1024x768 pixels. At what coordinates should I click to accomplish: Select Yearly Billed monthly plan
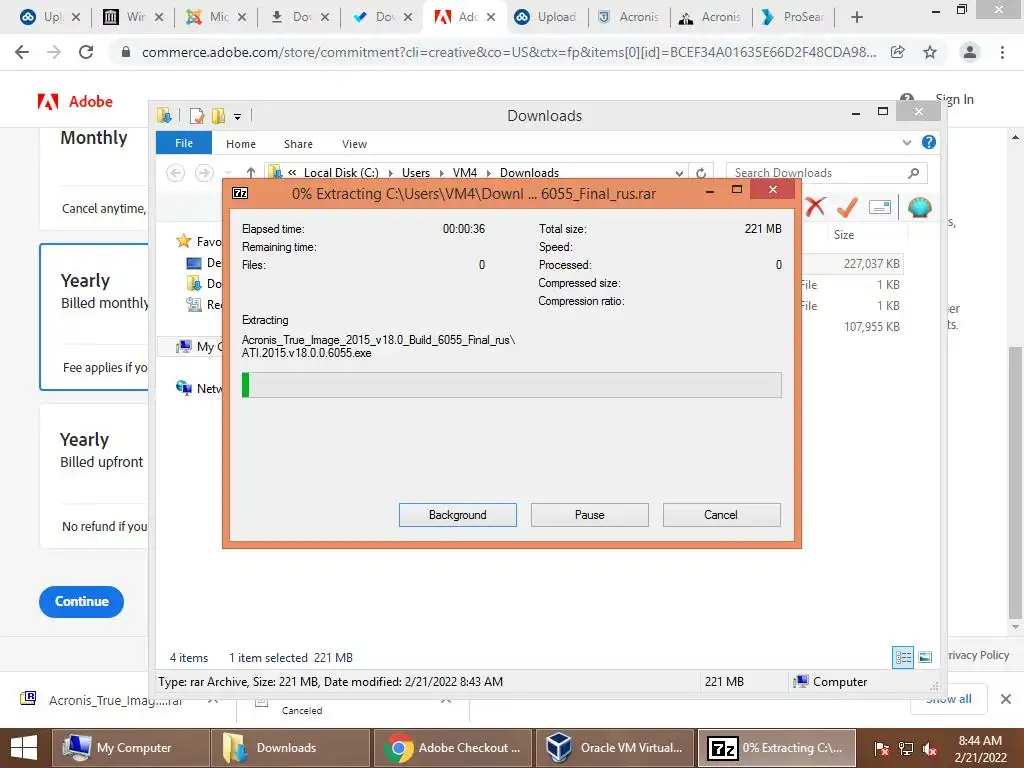95,317
